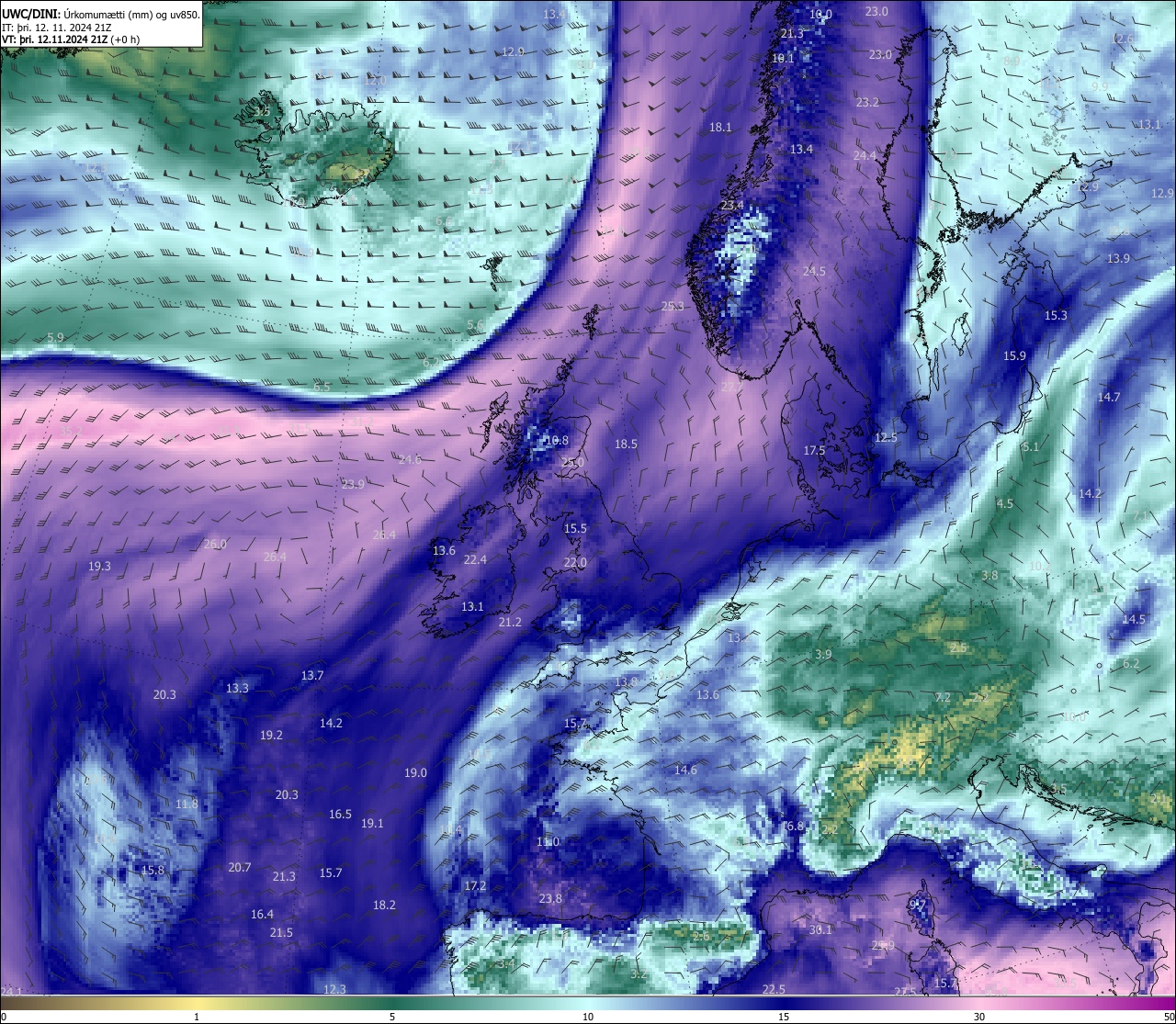Click the 15.5 value over Britain
The height and width of the screenshot is (1024, 1176).
coord(575,528)
